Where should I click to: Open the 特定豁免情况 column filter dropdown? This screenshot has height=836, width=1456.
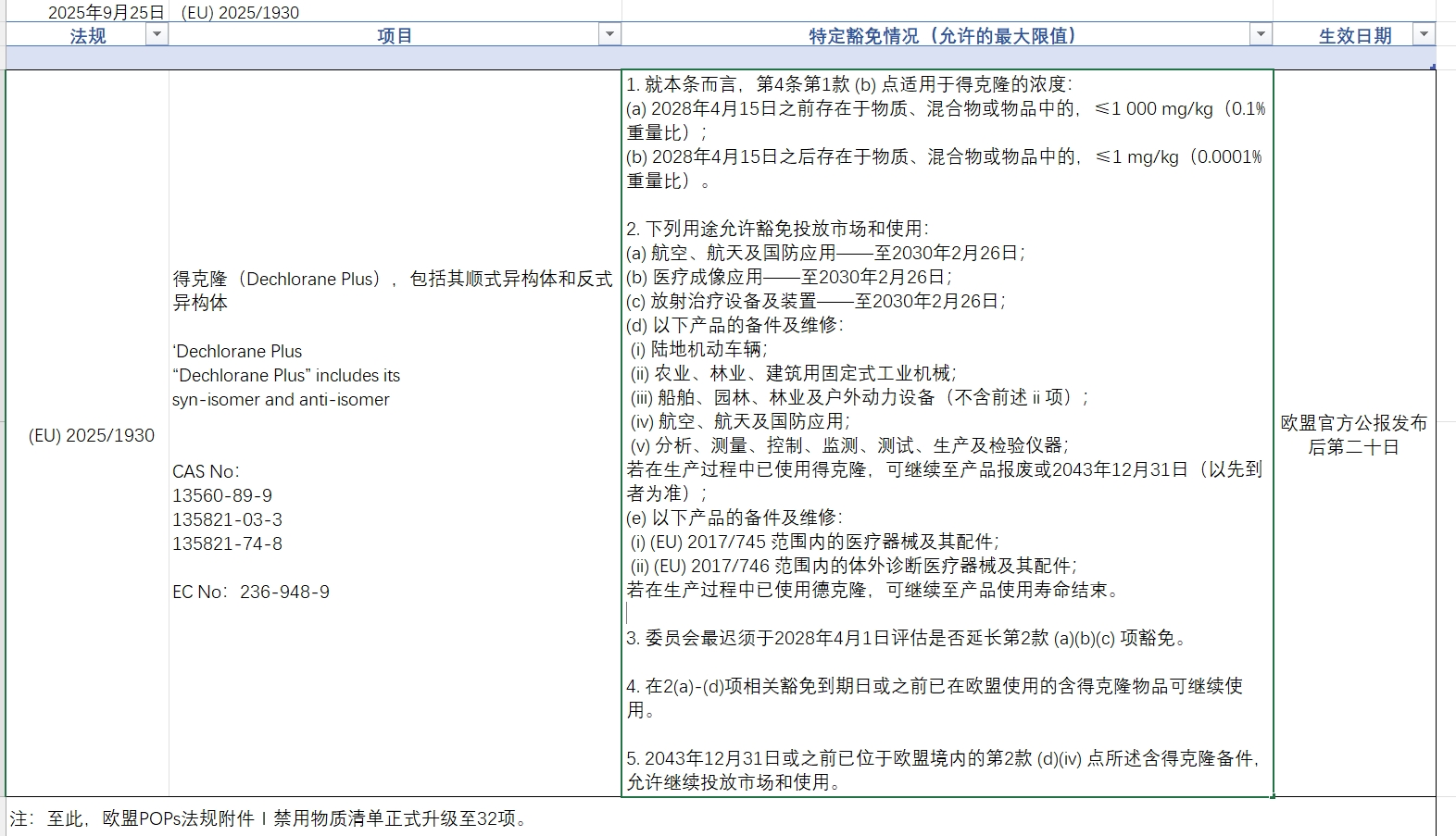[1261, 35]
